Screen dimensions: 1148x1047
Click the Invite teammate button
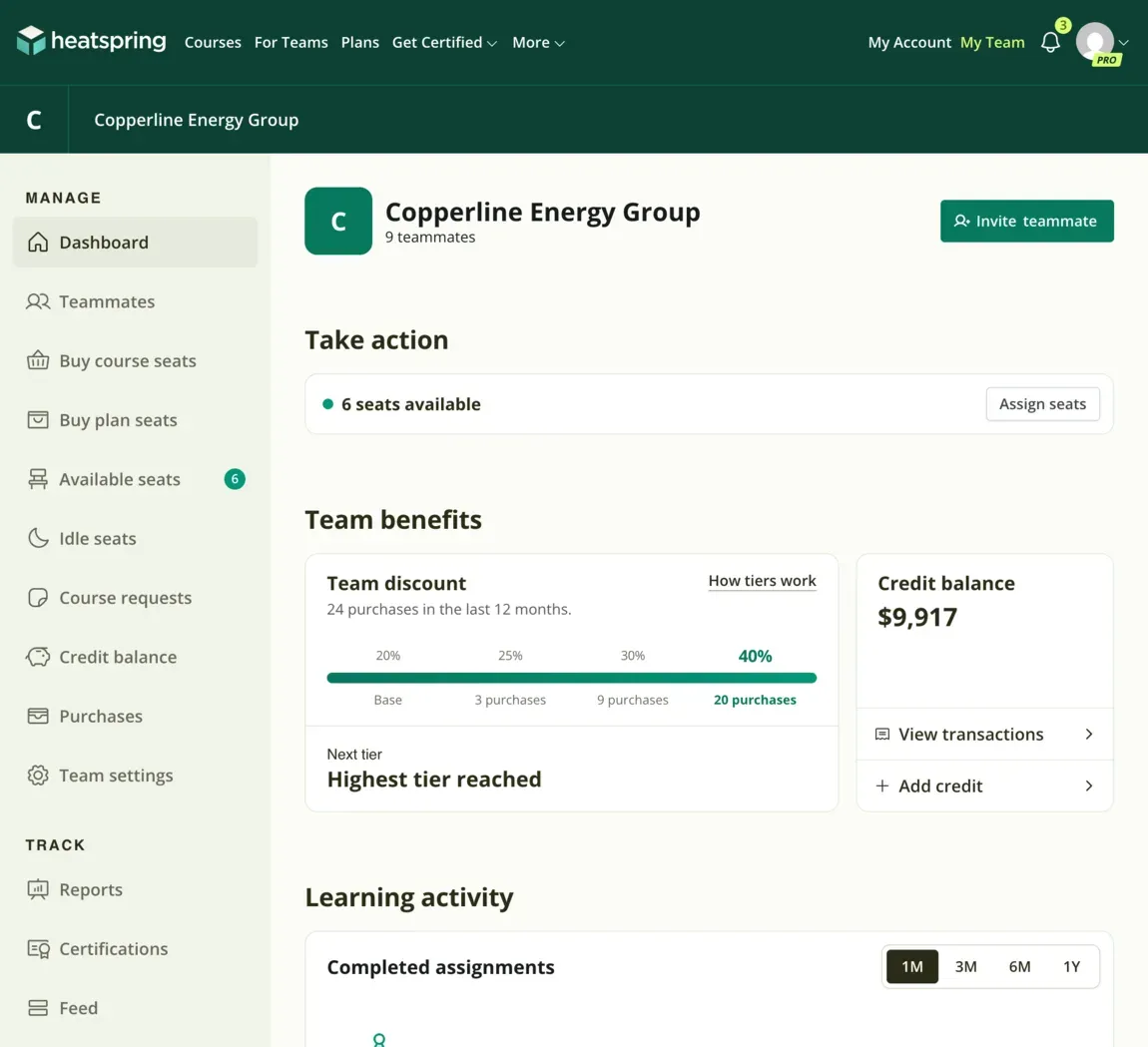coord(1027,222)
